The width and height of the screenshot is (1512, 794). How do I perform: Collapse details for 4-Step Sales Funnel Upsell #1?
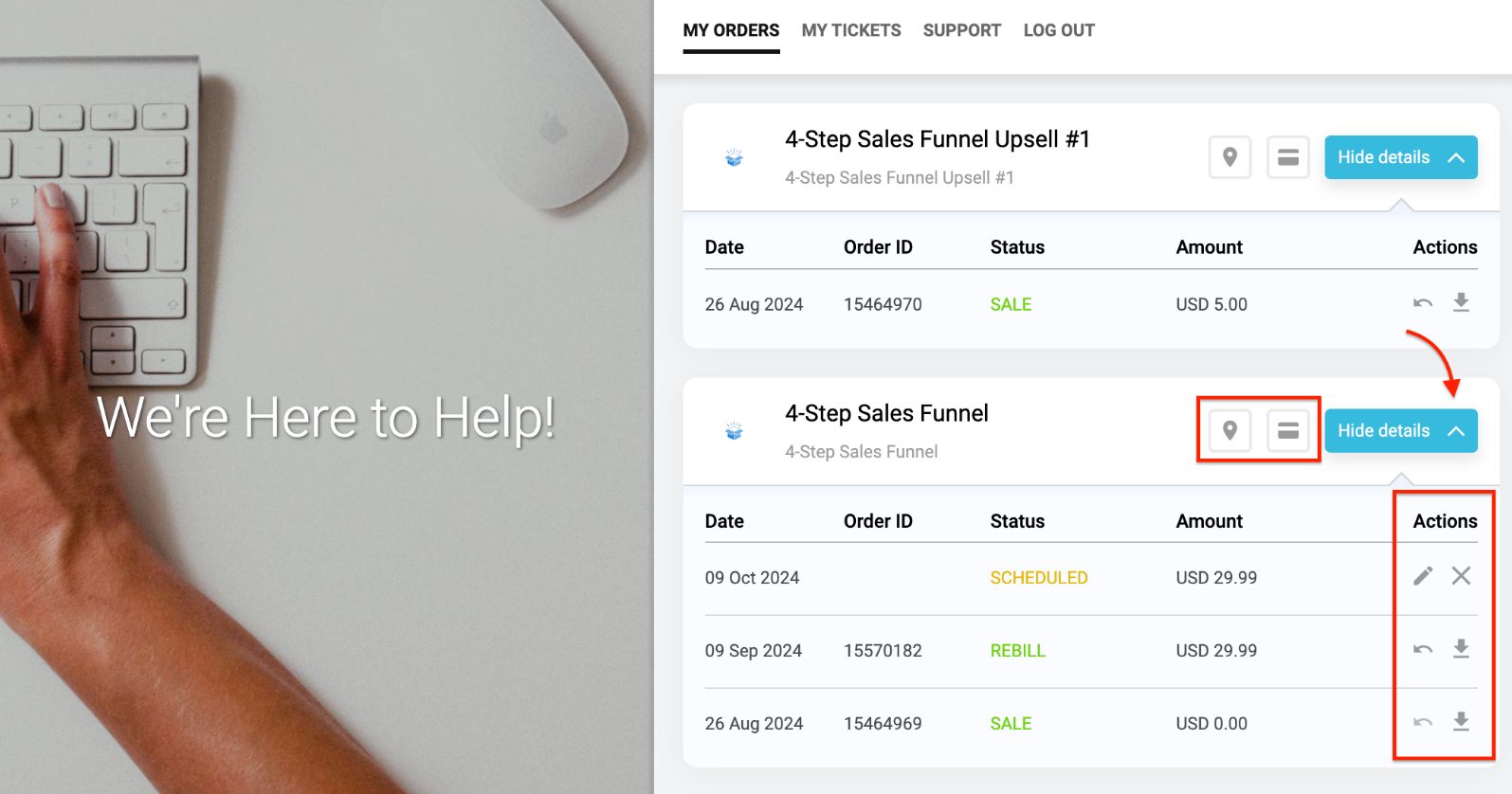click(1400, 157)
